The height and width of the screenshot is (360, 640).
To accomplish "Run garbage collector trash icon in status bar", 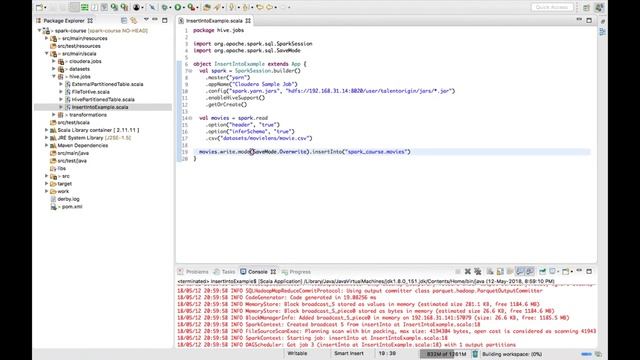I will (x=475, y=354).
